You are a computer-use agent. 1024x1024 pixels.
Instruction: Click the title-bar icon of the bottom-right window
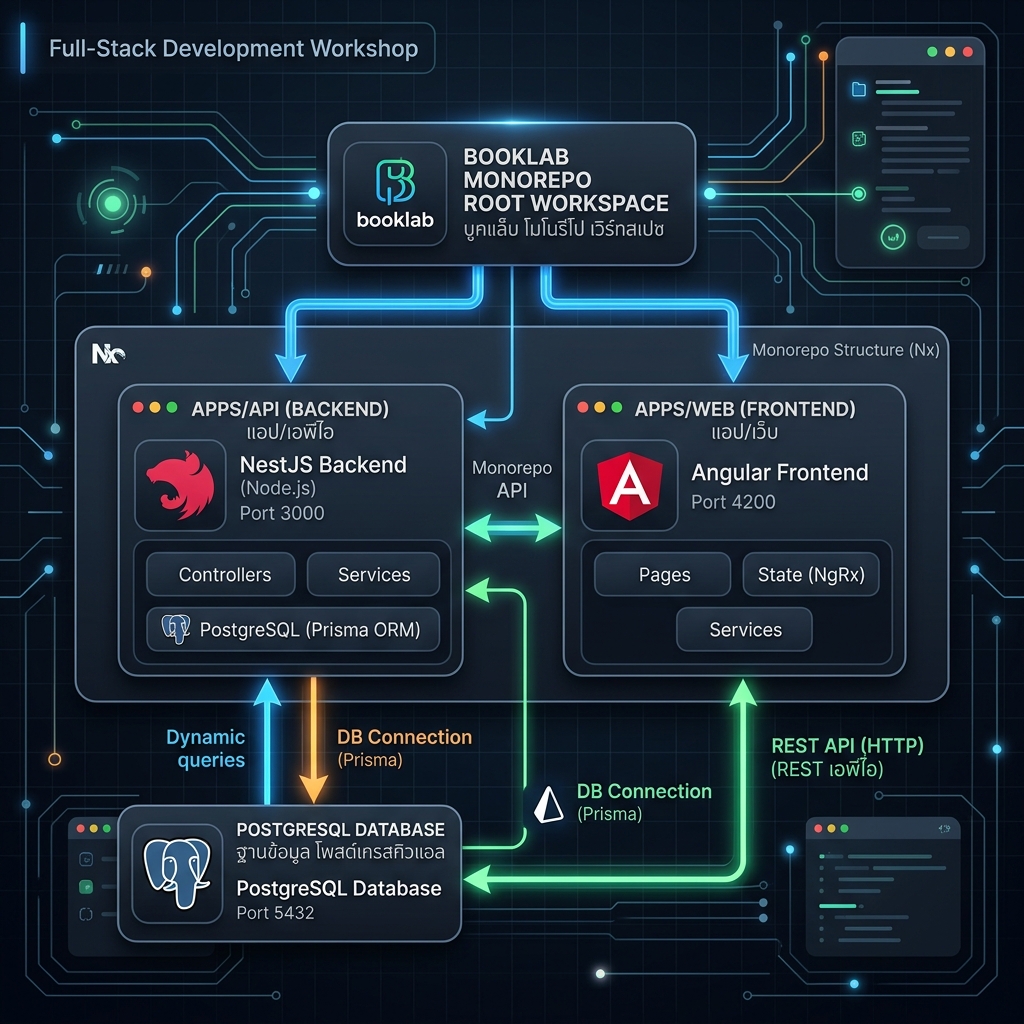point(944,829)
